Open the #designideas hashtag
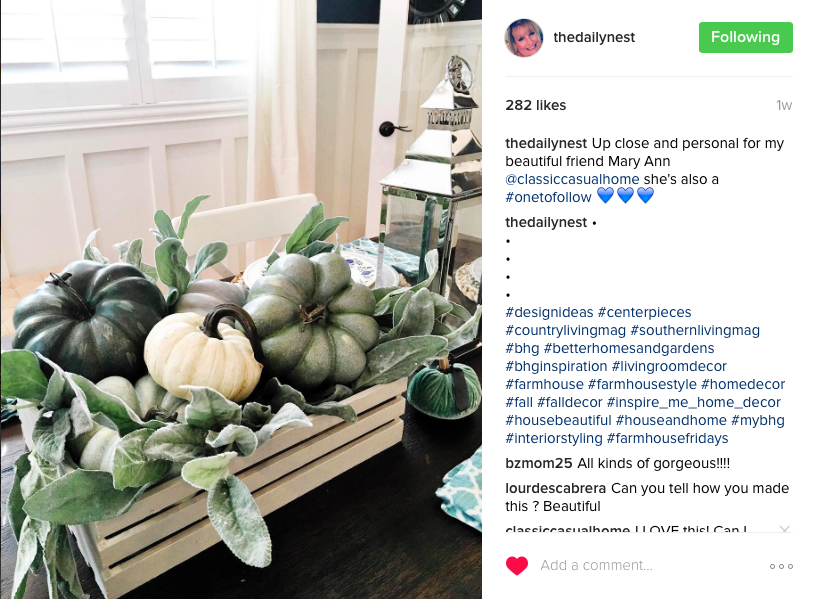Image resolution: width=815 pixels, height=599 pixels. [549, 312]
